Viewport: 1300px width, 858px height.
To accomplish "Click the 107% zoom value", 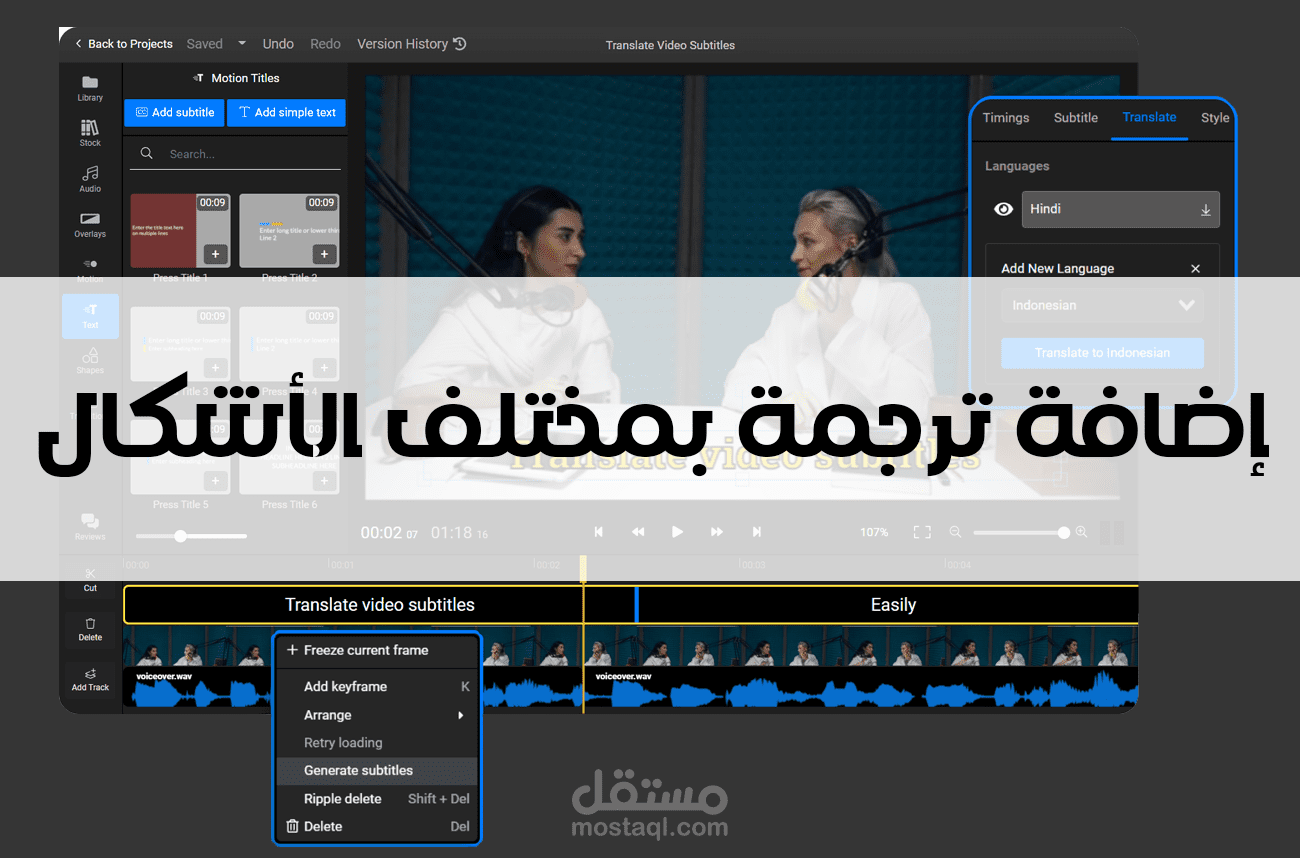I will [x=874, y=532].
